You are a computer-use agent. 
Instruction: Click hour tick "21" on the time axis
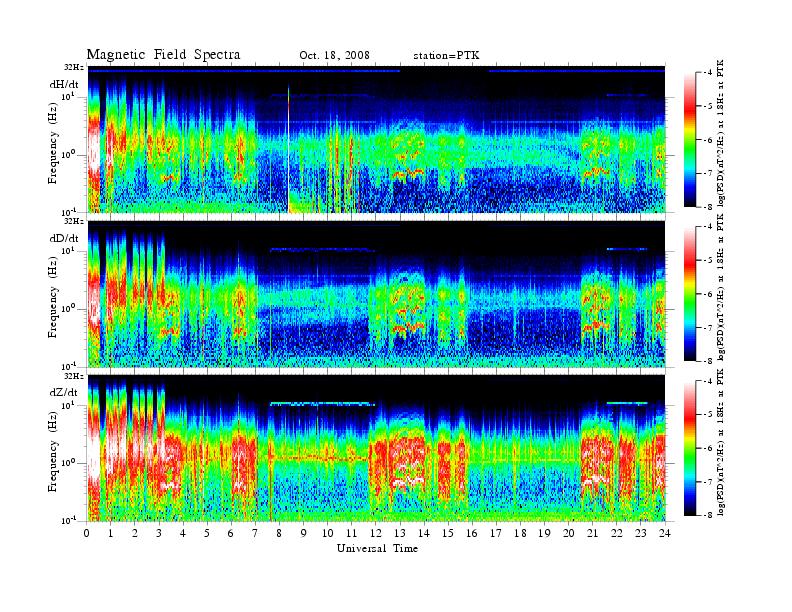[592, 533]
